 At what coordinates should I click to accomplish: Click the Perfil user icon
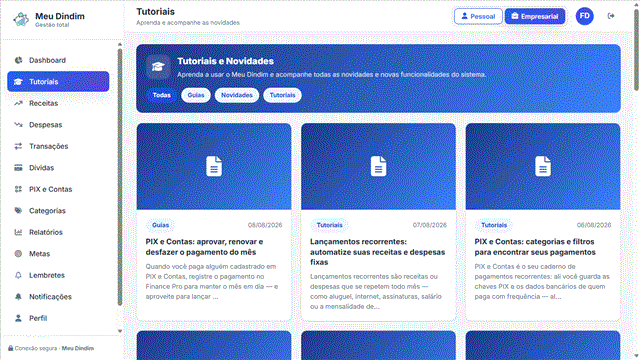coord(18,318)
